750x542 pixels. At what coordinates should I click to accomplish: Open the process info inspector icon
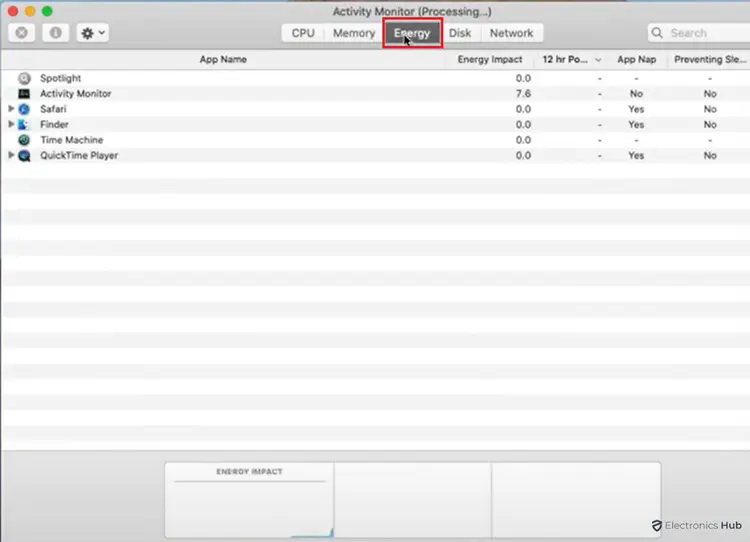(x=55, y=33)
